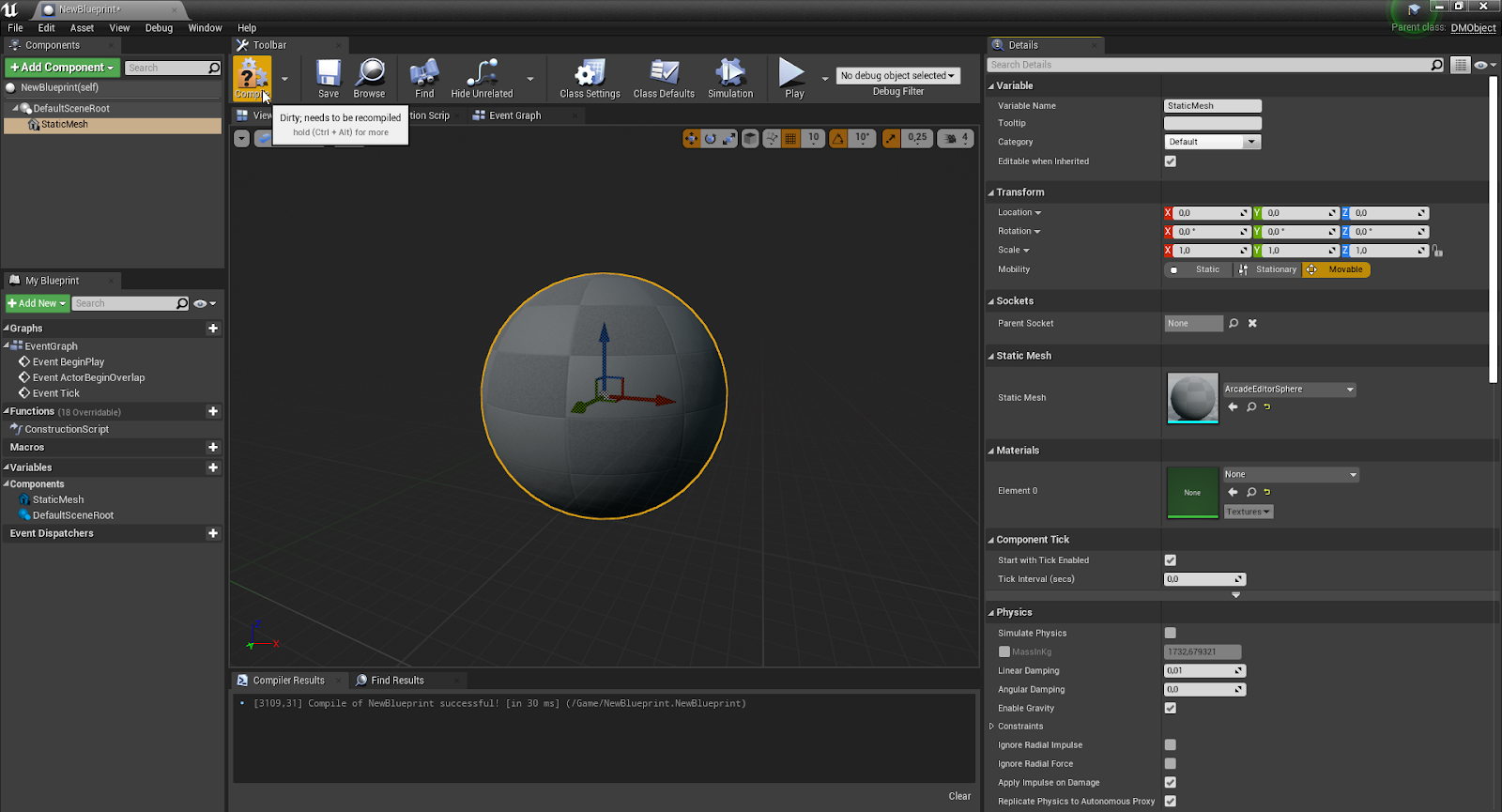This screenshot has height=812, width=1502.
Task: Toggle Start with Tick Enabled checkbox
Action: point(1171,560)
